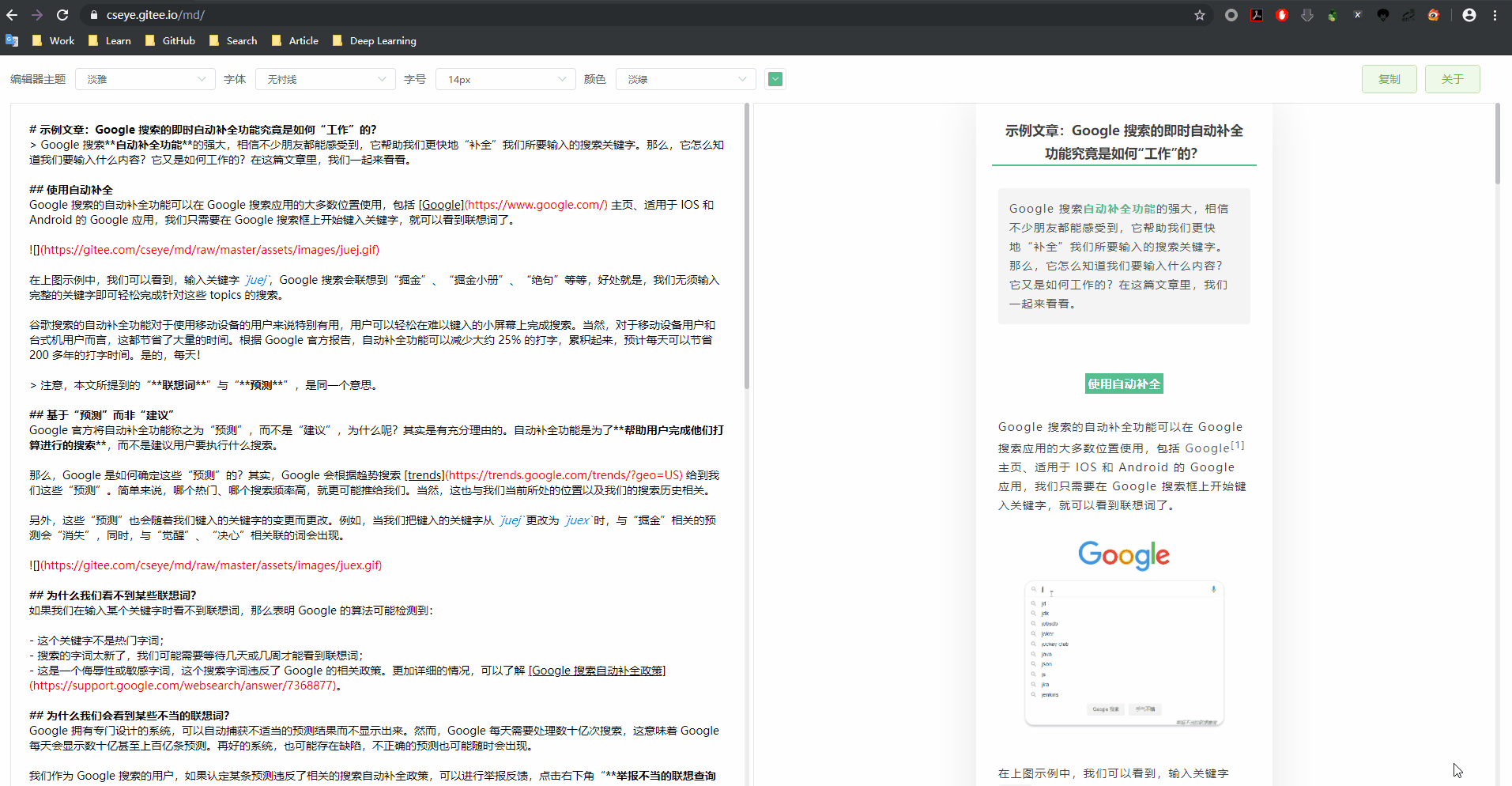The image size is (1512, 786).
Task: Click the browser forward arrow
Action: [37, 15]
